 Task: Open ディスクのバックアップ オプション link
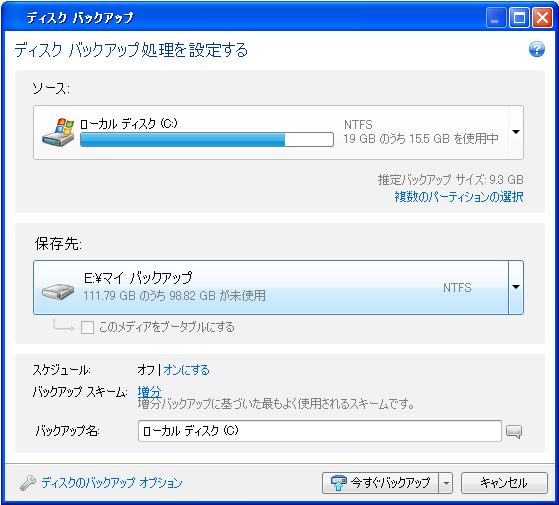pyautogui.click(x=112, y=483)
